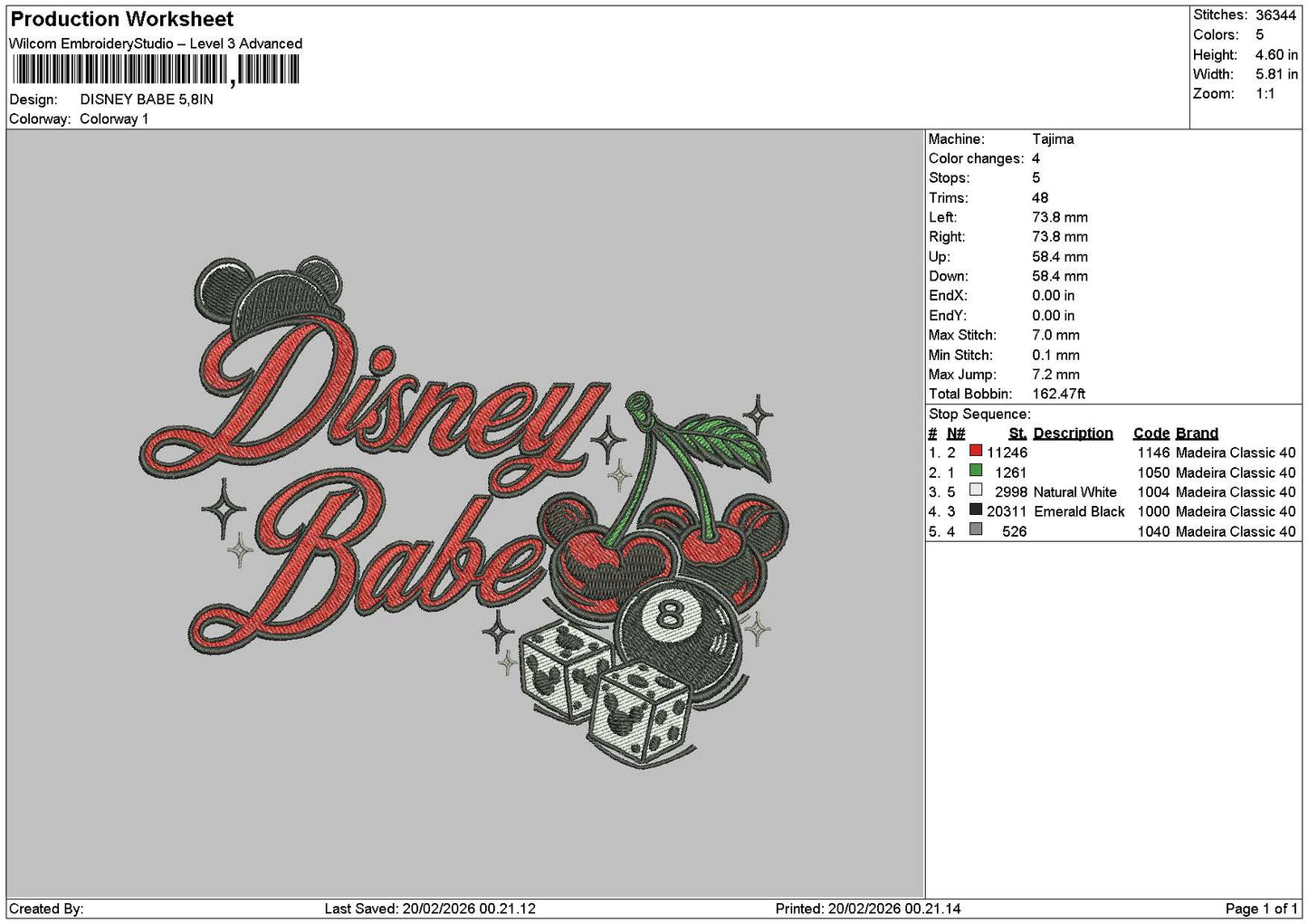Viewport: 1308px width, 924px height.
Task: Click the green thread color swatch
Action: (x=976, y=471)
